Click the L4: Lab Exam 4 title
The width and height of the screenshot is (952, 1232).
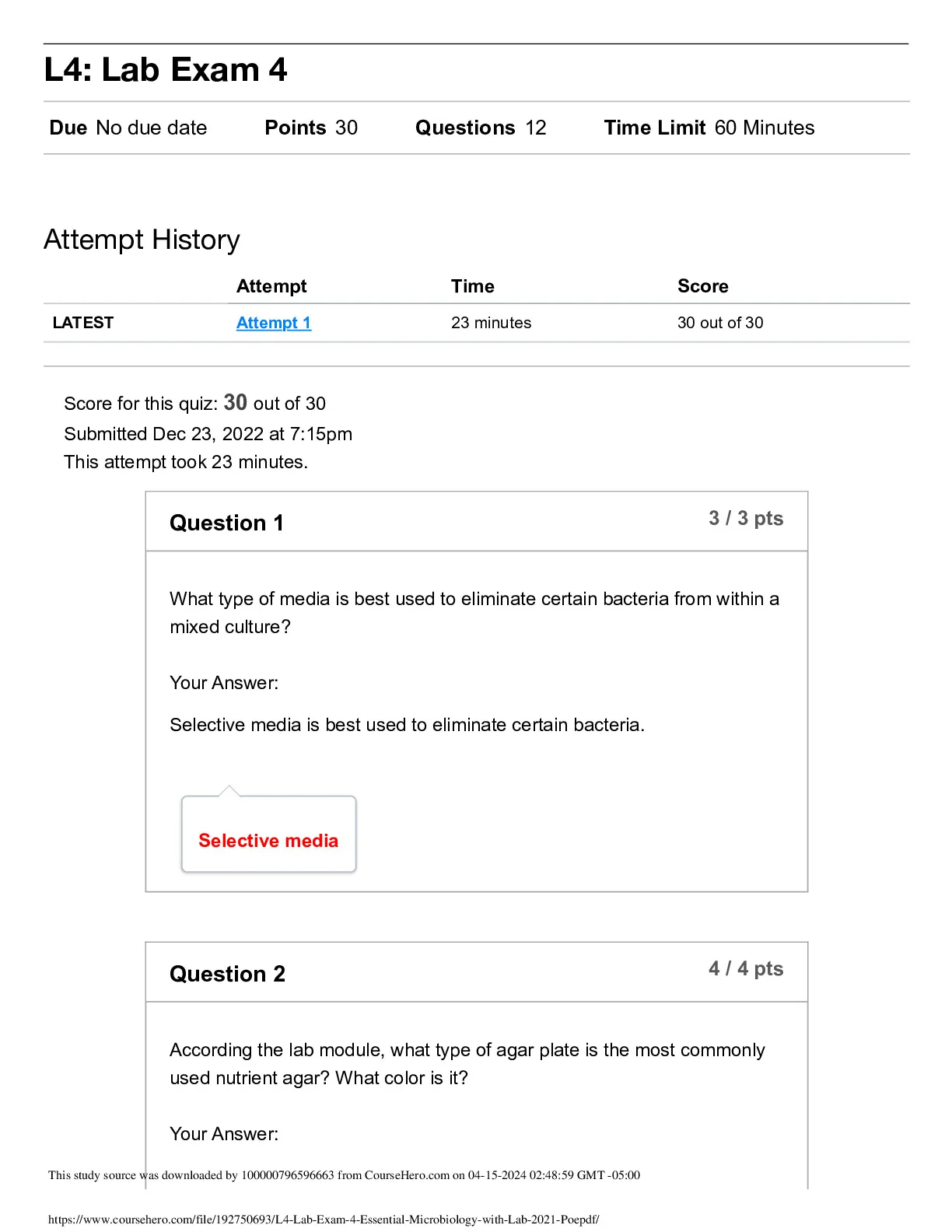[x=166, y=70]
